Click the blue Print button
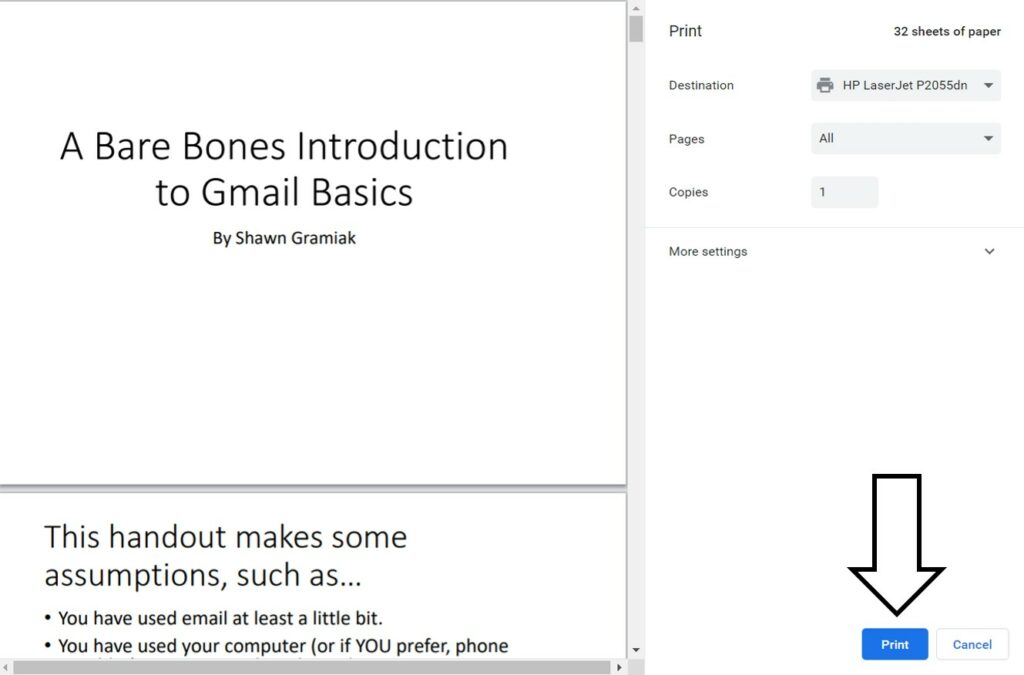The width and height of the screenshot is (1024, 675). point(894,644)
